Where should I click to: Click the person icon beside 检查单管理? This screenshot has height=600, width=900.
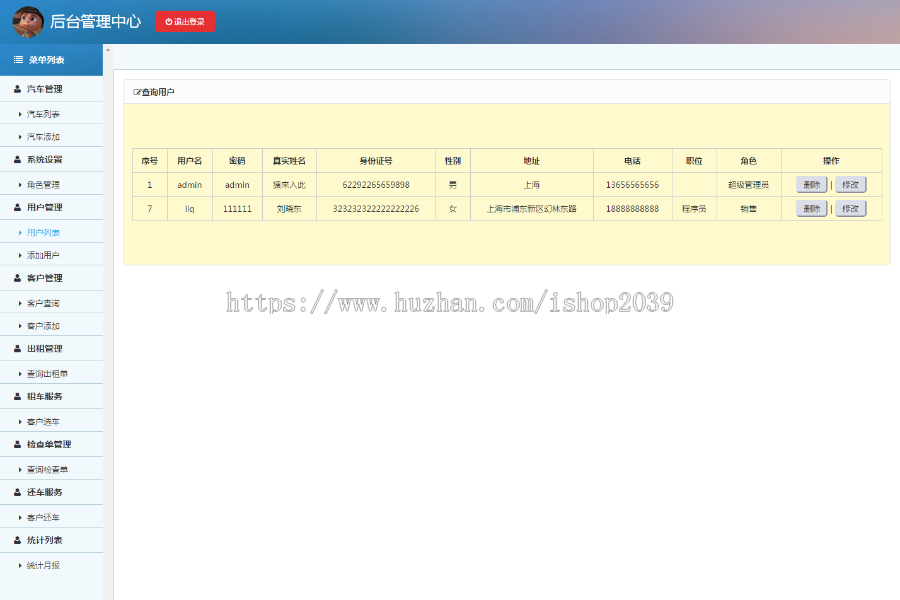(x=17, y=444)
